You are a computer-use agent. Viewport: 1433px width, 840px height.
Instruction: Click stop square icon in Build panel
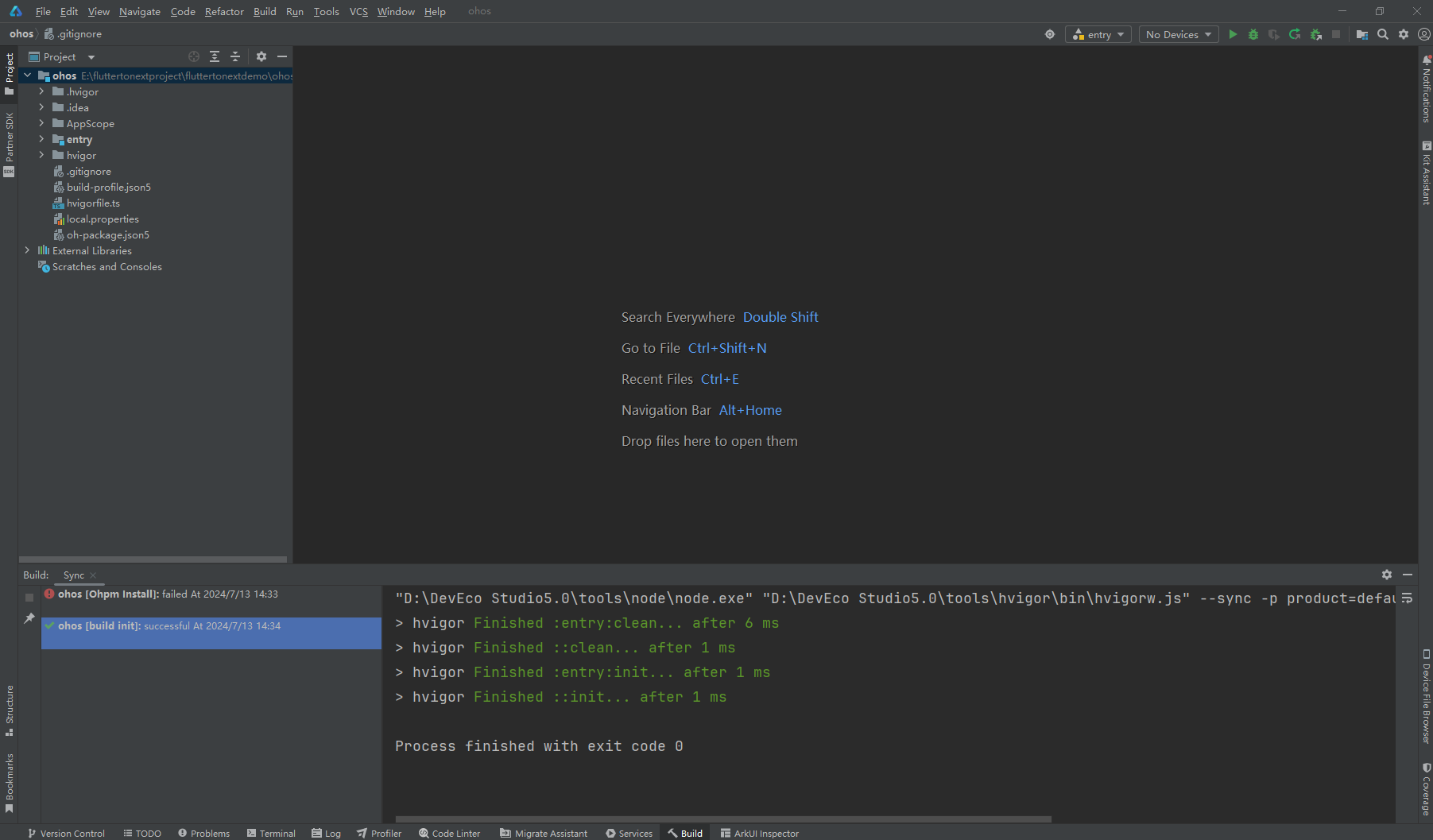(x=29, y=597)
